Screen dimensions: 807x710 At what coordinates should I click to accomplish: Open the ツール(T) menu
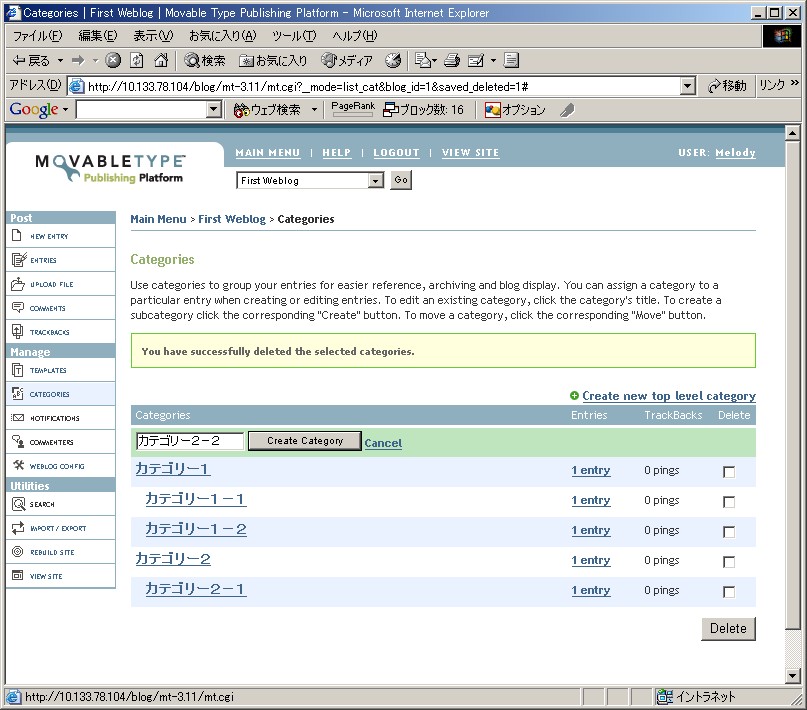[x=294, y=36]
